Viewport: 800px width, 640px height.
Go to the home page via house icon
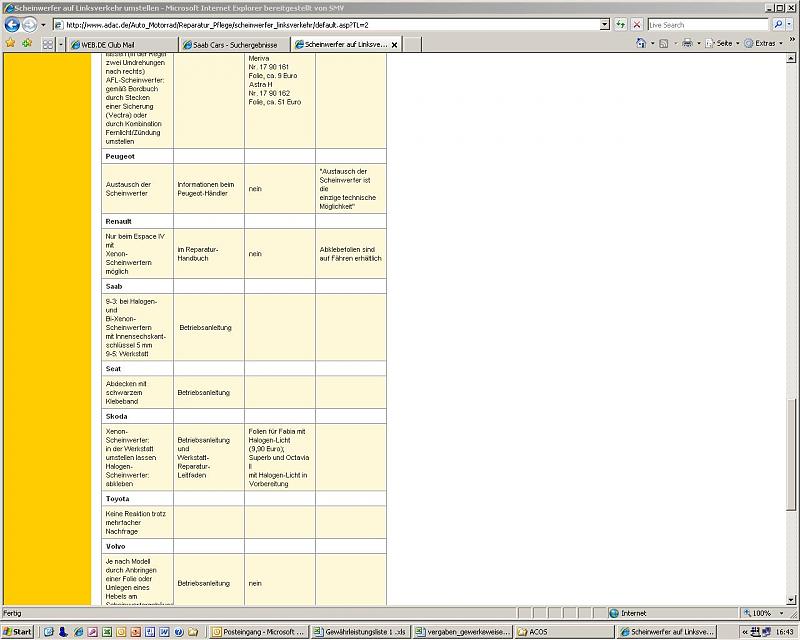pyautogui.click(x=641, y=43)
